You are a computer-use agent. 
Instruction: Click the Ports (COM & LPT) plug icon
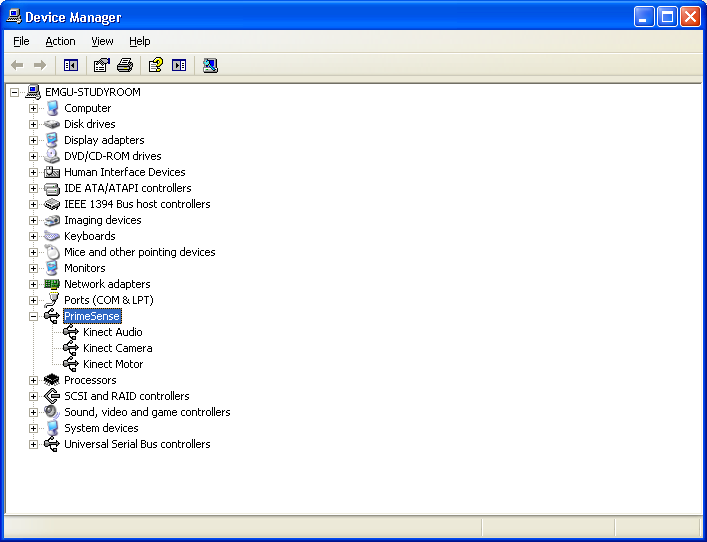(x=52, y=300)
